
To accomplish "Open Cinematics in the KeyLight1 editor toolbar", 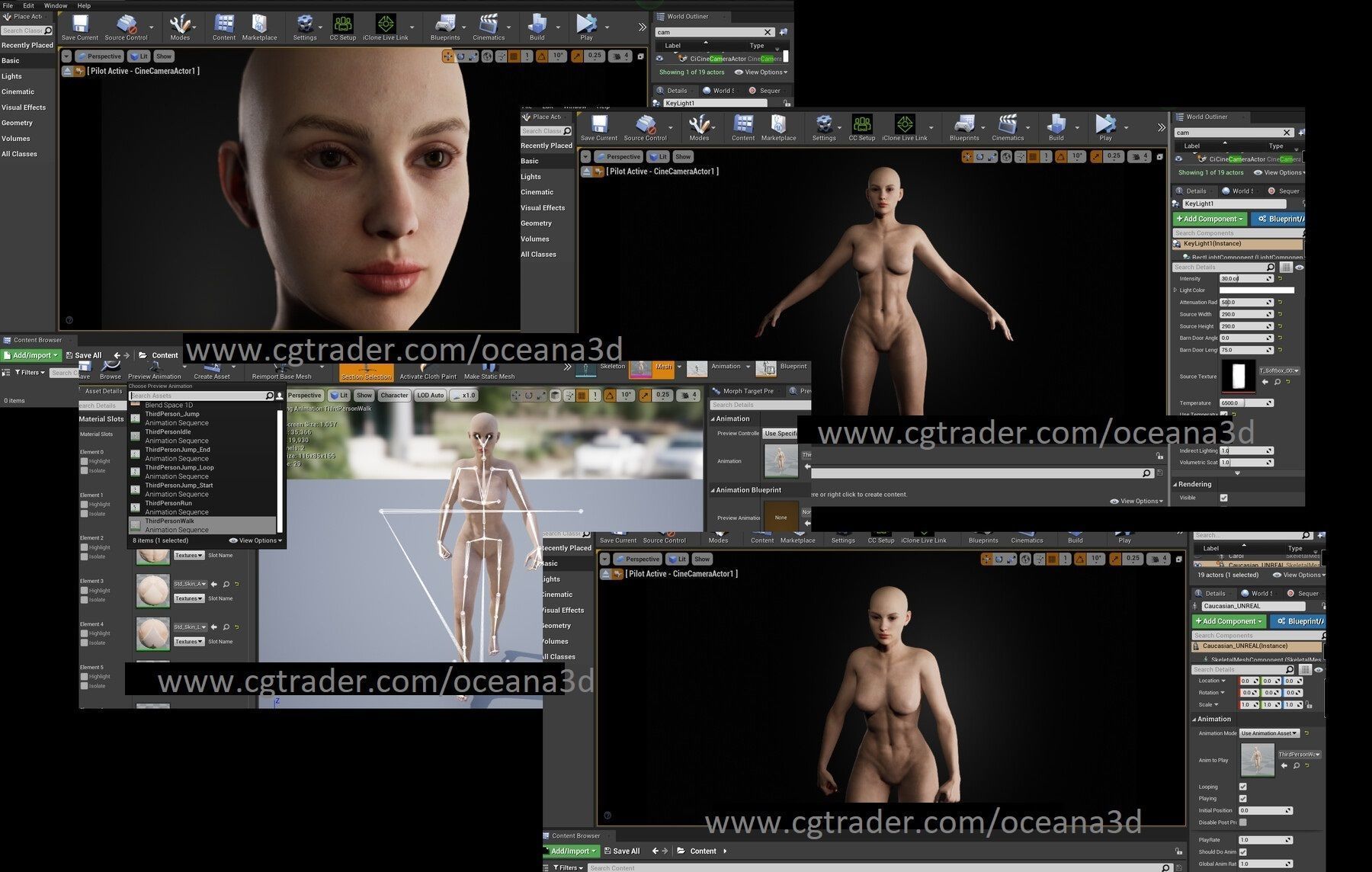I will [1008, 128].
